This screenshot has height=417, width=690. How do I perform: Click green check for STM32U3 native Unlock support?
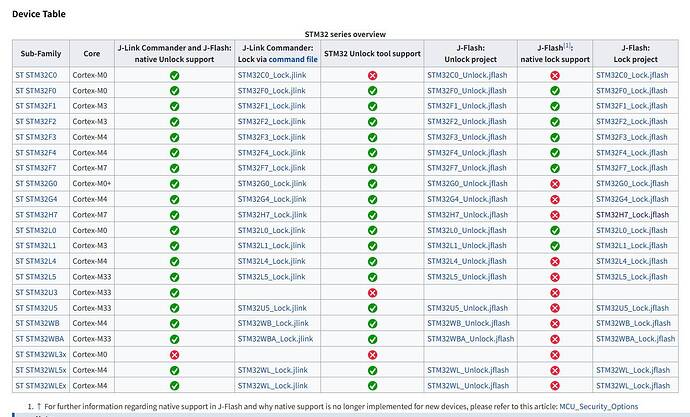click(174, 293)
